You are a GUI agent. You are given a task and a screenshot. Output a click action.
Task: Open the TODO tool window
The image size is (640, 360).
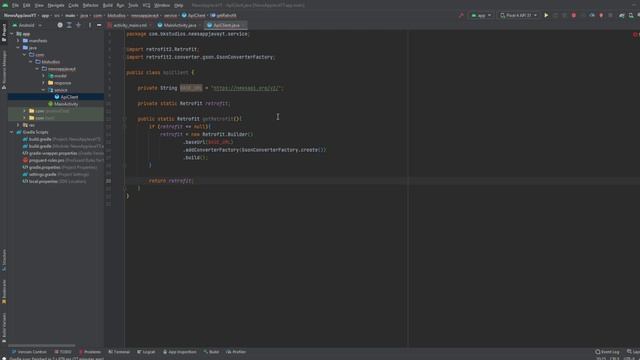click(63, 352)
